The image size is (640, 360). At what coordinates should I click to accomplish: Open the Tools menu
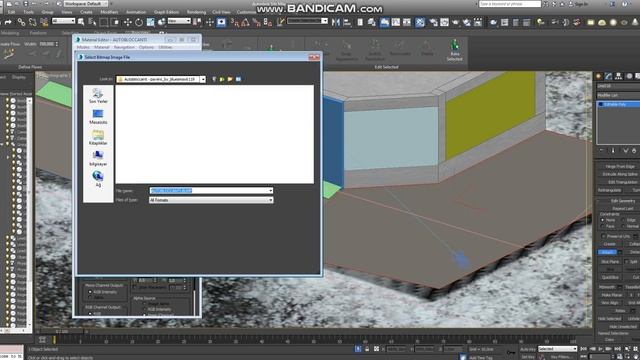click(29, 12)
